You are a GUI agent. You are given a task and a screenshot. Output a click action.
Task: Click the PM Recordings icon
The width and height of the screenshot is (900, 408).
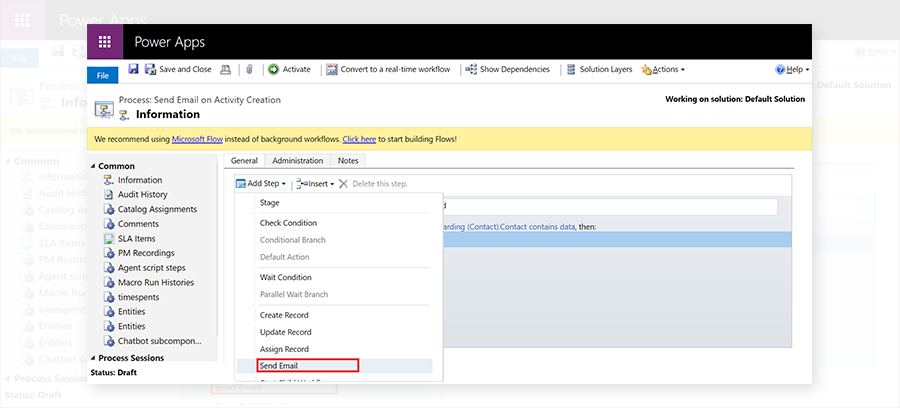(108, 253)
